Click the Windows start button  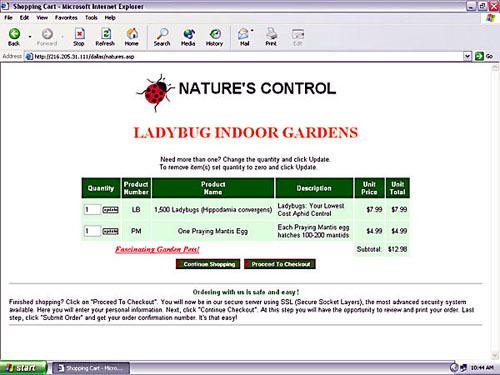pyautogui.click(x=23, y=368)
